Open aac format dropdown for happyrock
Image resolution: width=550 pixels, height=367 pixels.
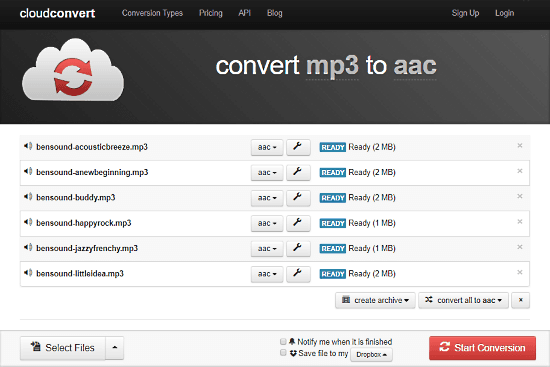[x=267, y=223]
